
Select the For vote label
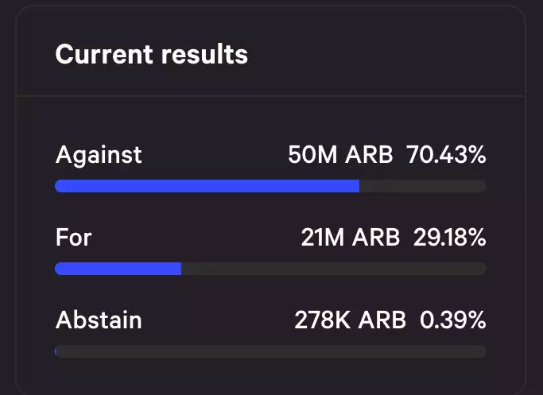coord(73,237)
